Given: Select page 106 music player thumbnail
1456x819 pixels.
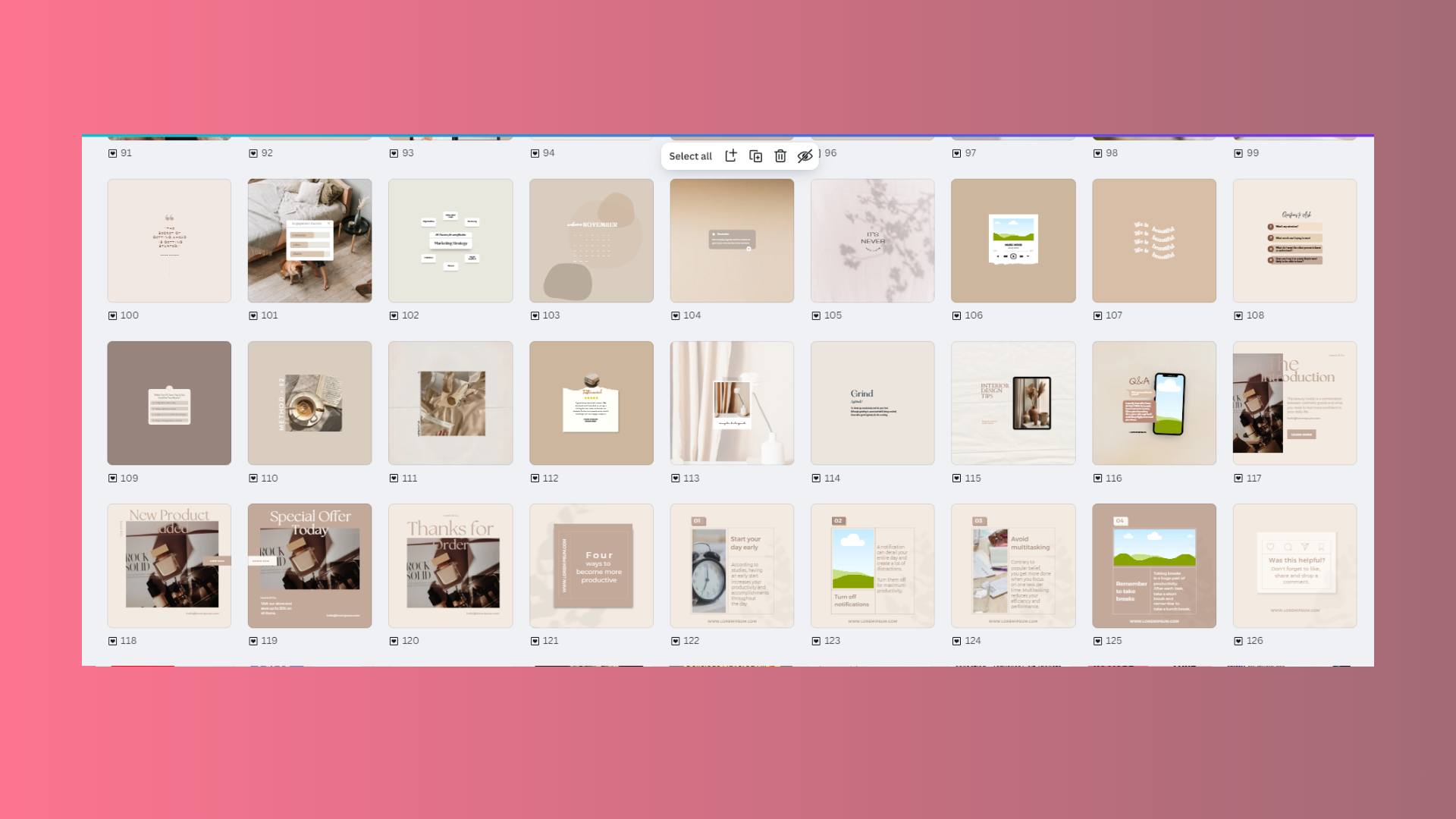Looking at the screenshot, I should tap(1013, 240).
